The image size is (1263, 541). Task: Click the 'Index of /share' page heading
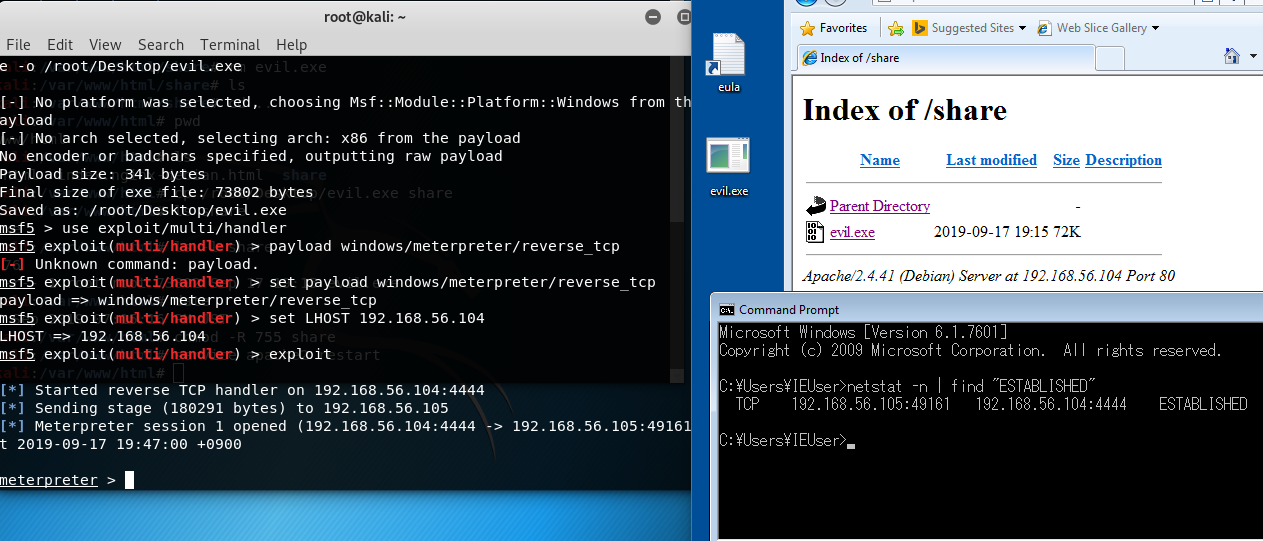pyautogui.click(x=904, y=110)
